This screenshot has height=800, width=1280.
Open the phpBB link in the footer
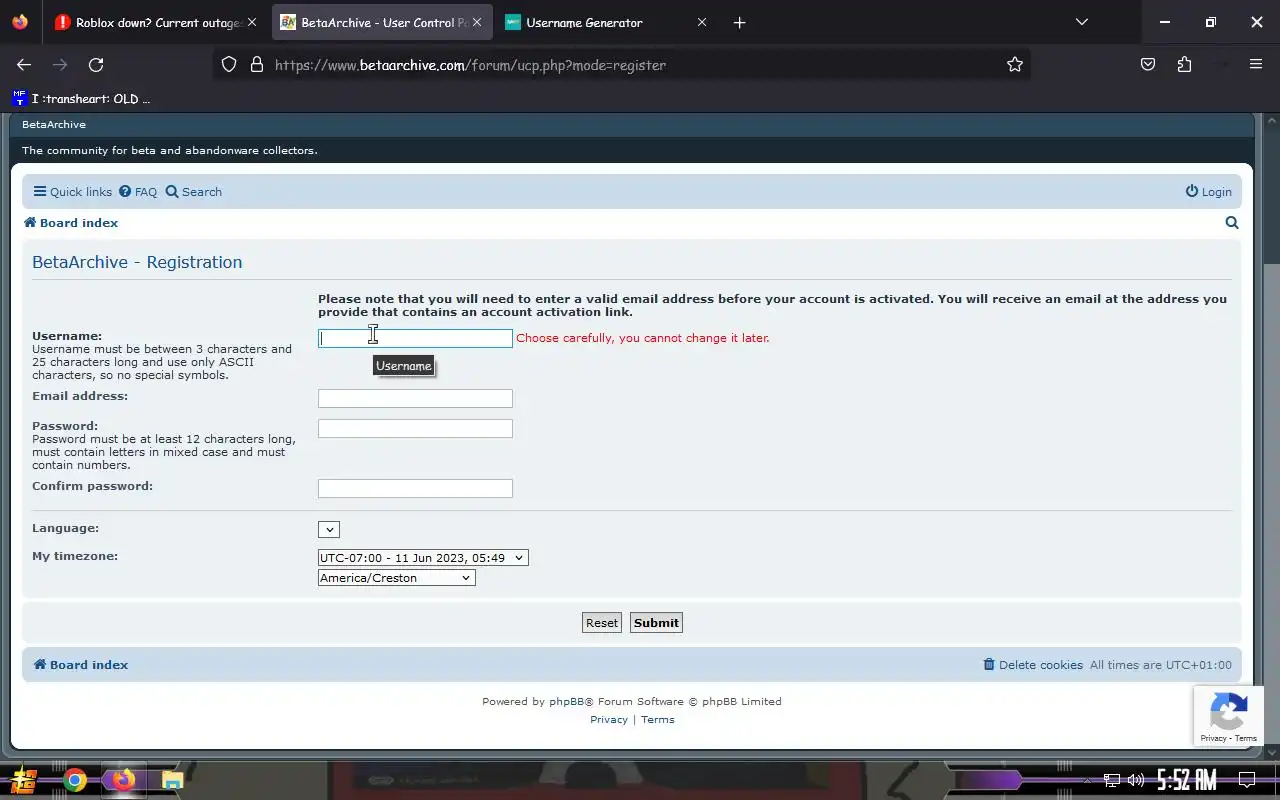click(x=566, y=701)
